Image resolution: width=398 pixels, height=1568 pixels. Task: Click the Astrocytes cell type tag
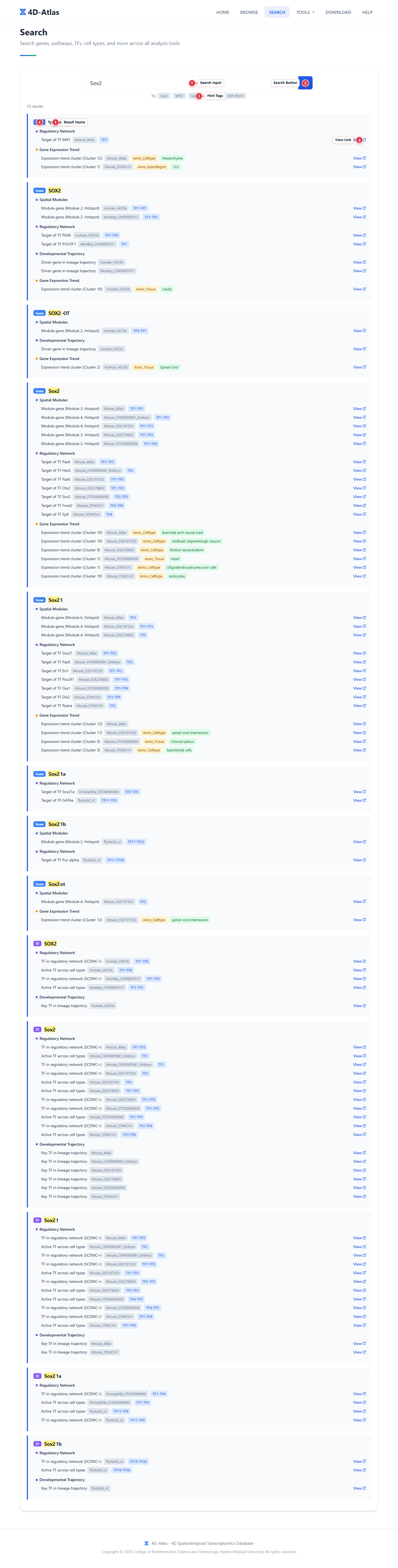pyautogui.click(x=177, y=576)
